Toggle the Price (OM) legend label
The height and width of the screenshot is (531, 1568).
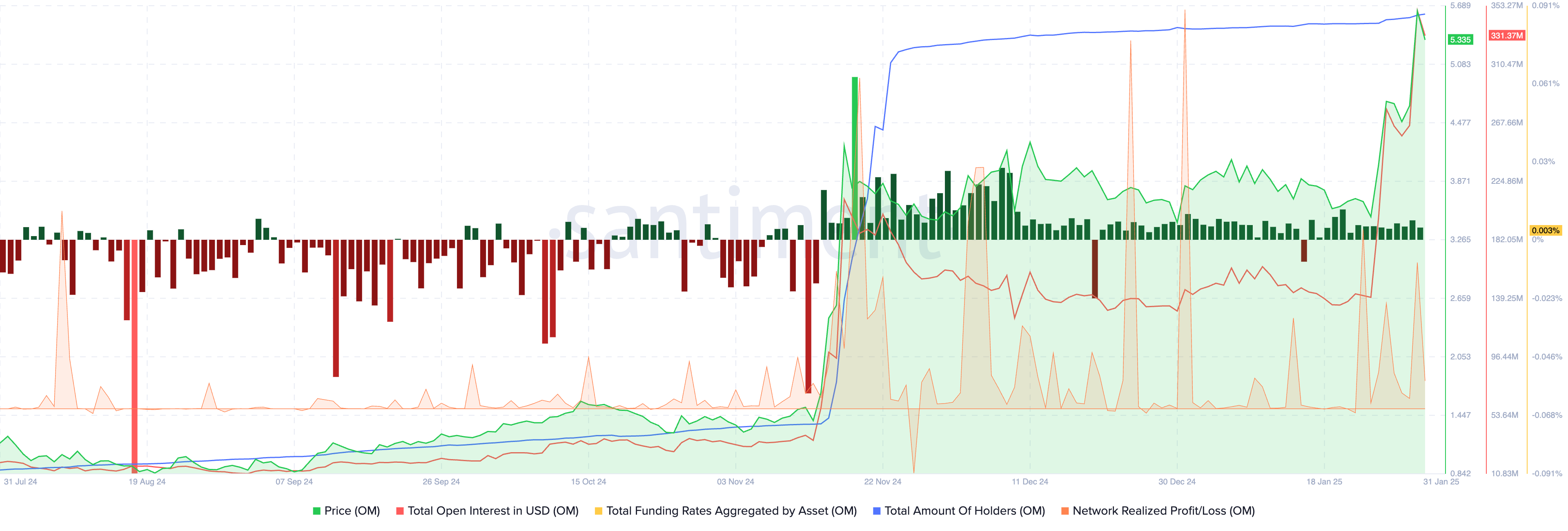[x=352, y=511]
